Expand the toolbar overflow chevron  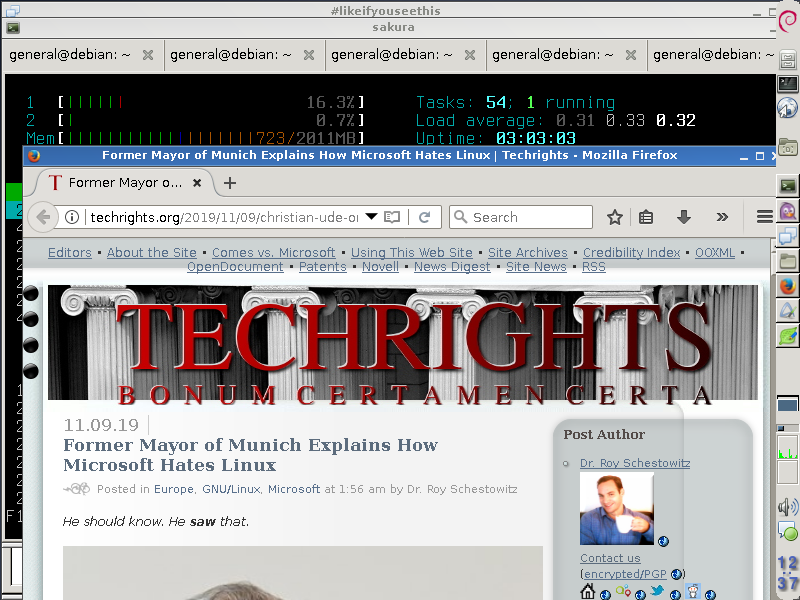pos(721,217)
